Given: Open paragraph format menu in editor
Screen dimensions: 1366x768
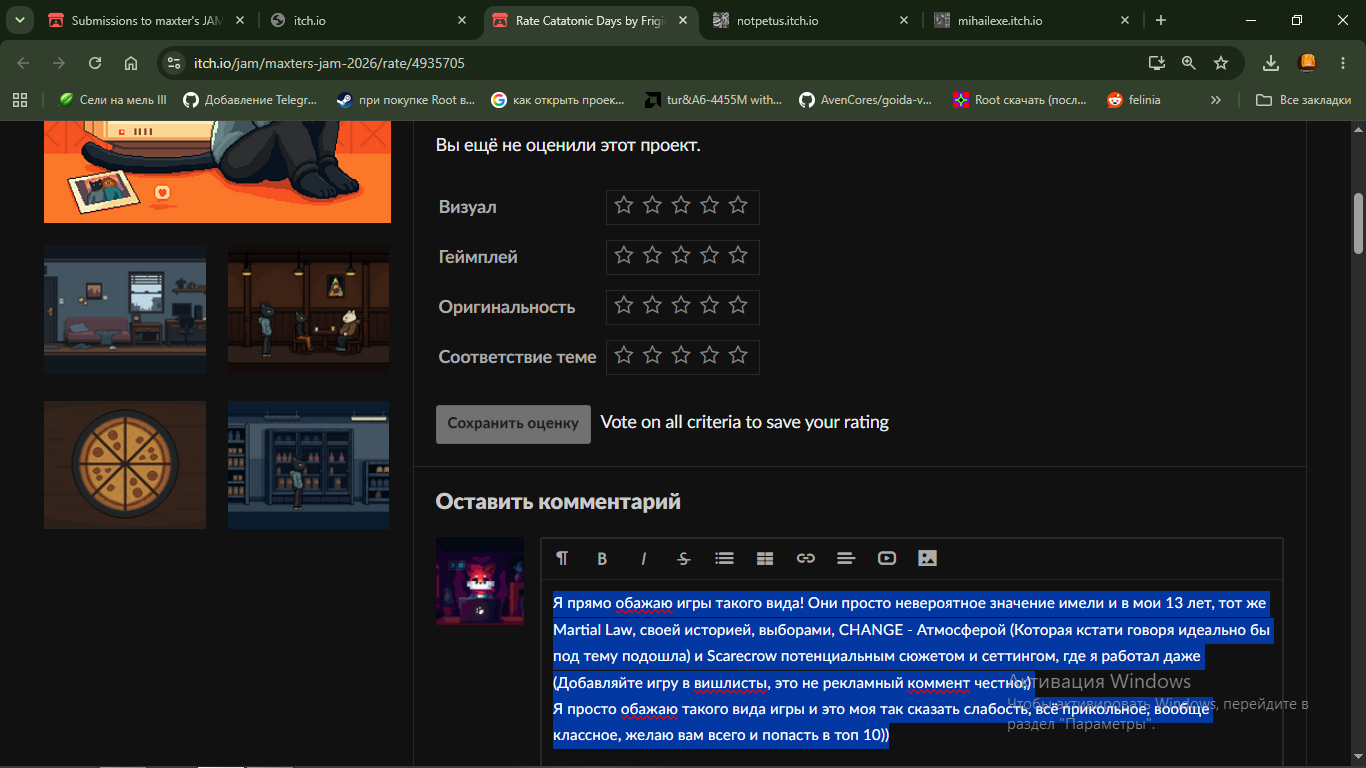Looking at the screenshot, I should [562, 559].
